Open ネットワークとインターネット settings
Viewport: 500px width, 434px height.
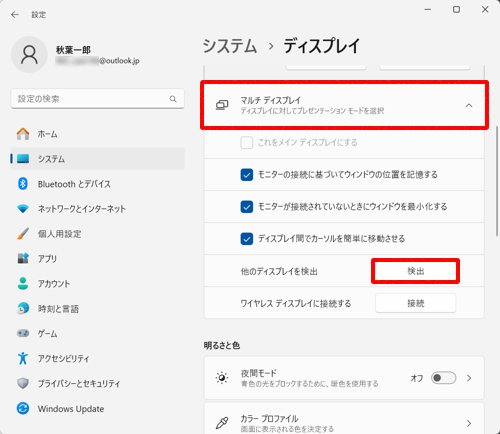(x=97, y=209)
